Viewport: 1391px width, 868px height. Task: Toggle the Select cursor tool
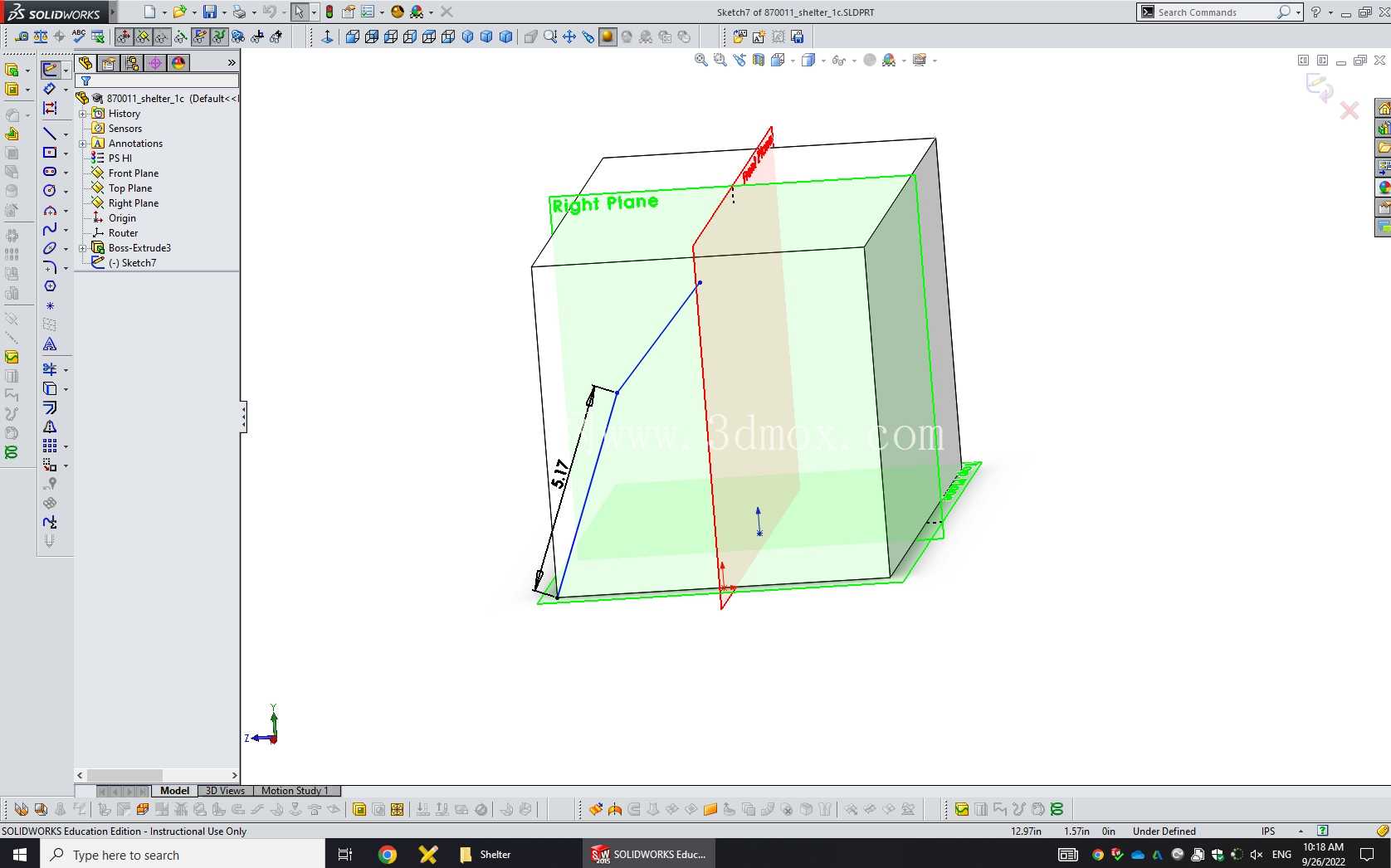coord(299,12)
